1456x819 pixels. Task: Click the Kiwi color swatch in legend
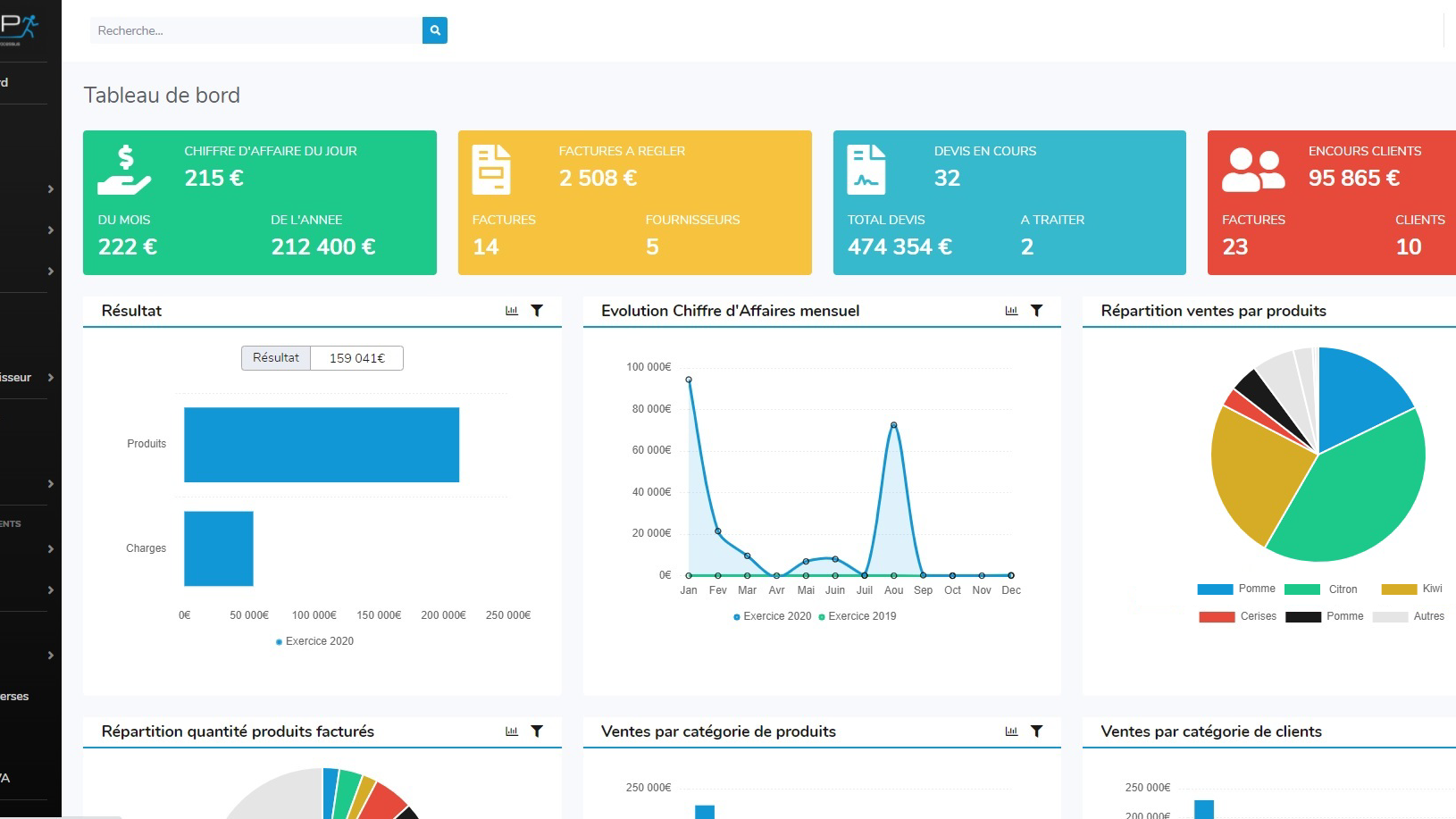[x=1398, y=589]
